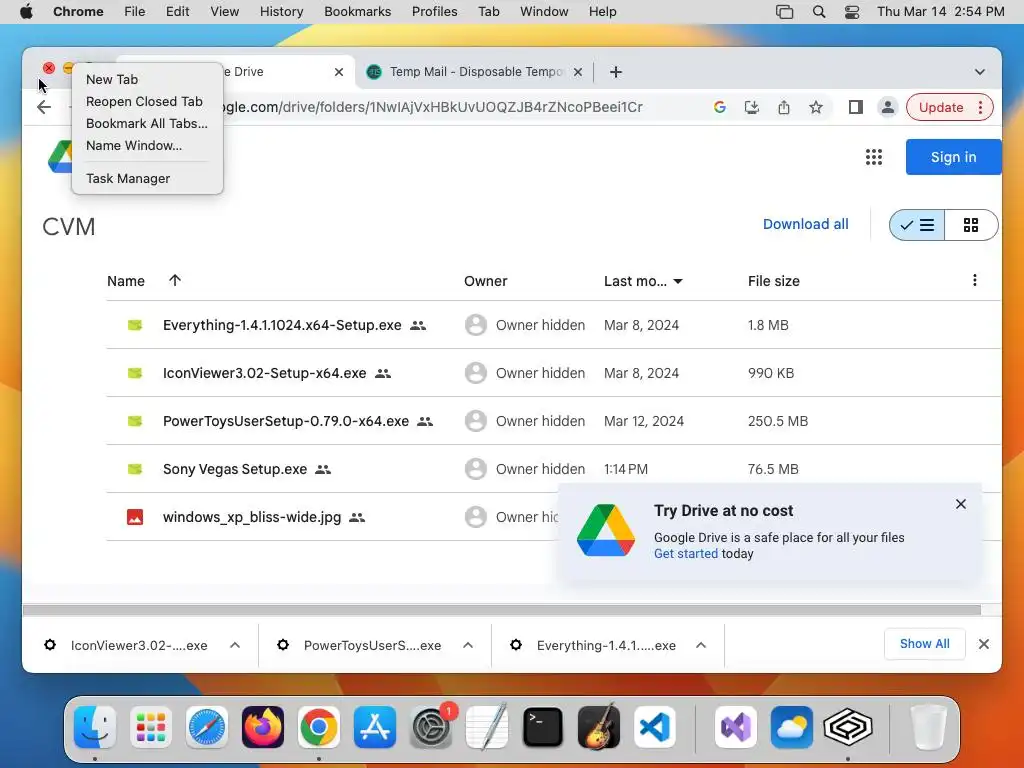The width and height of the screenshot is (1024, 768).
Task: Expand options for IconViewer3.02 download
Action: [x=235, y=645]
